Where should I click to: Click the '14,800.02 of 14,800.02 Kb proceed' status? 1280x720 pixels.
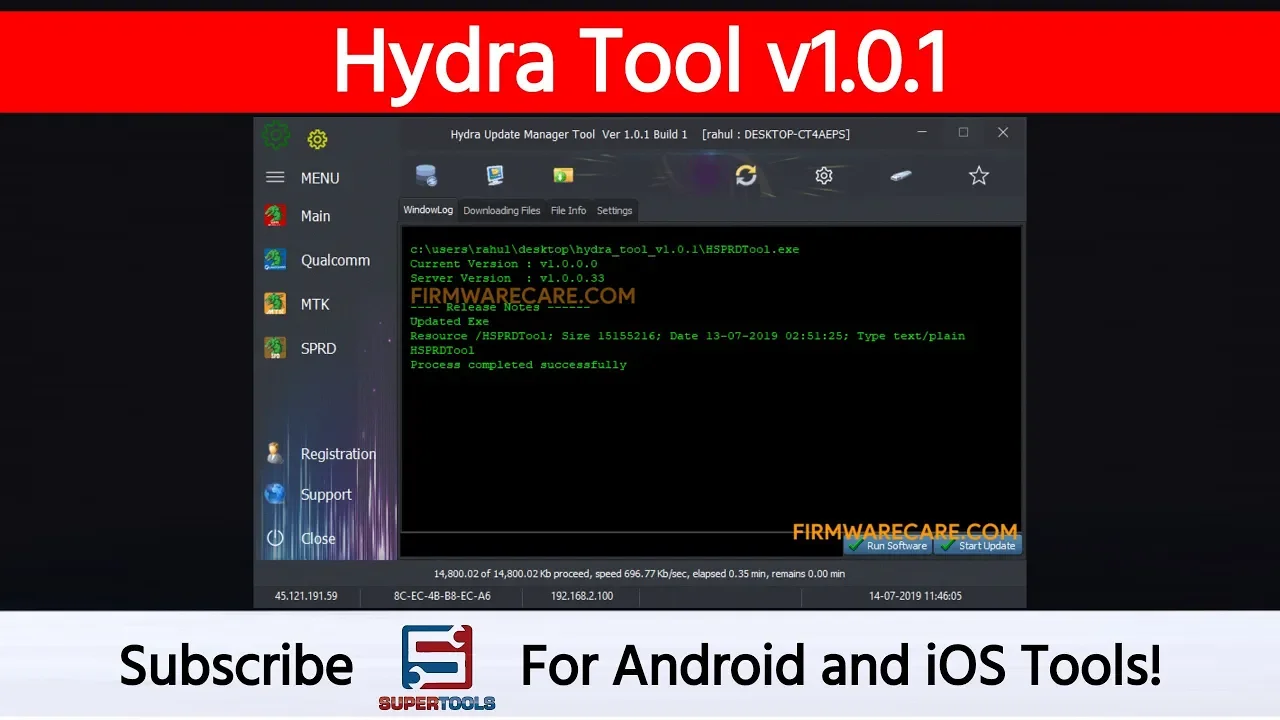click(x=639, y=574)
